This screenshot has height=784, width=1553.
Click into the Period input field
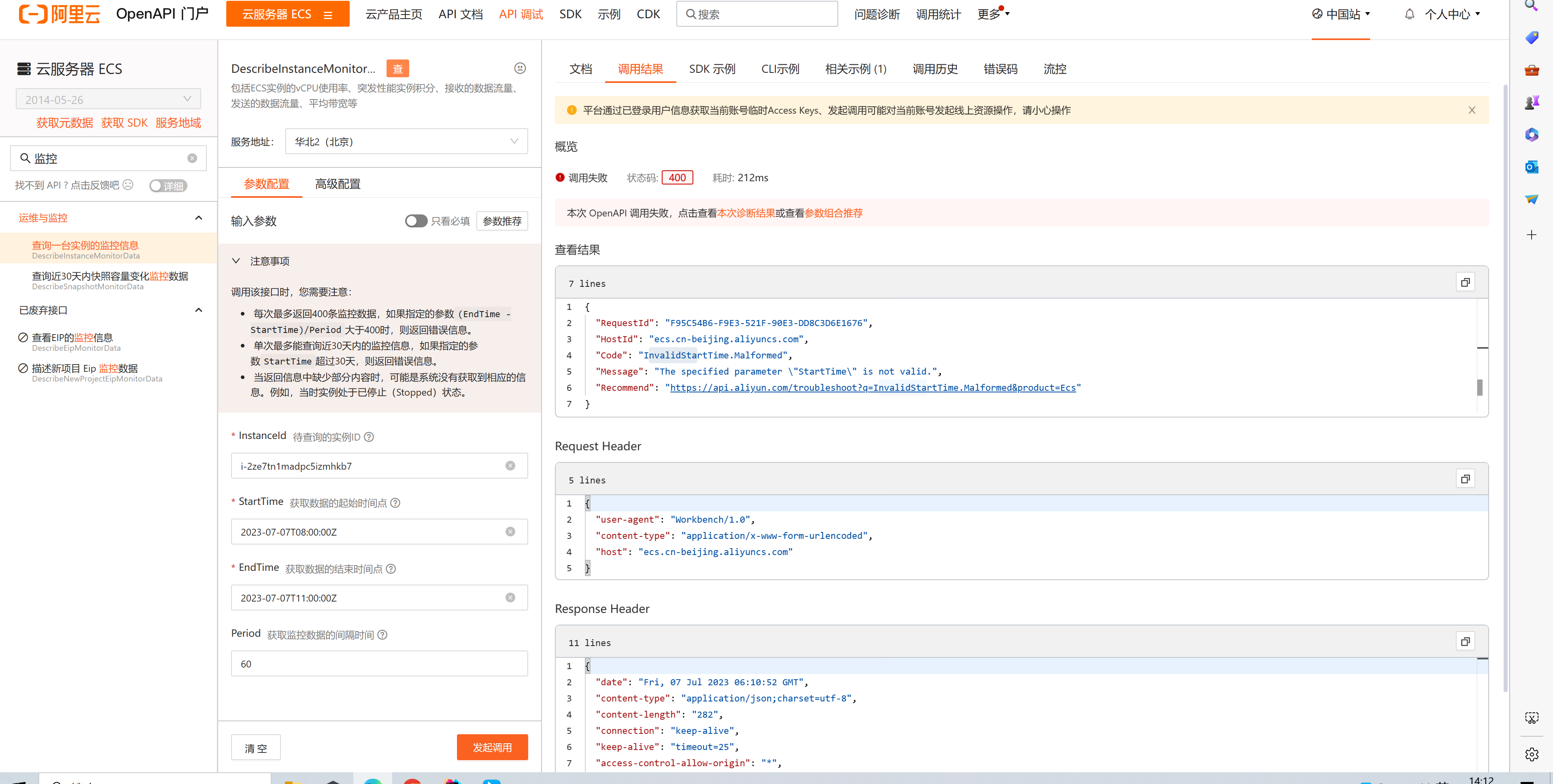tap(379, 663)
